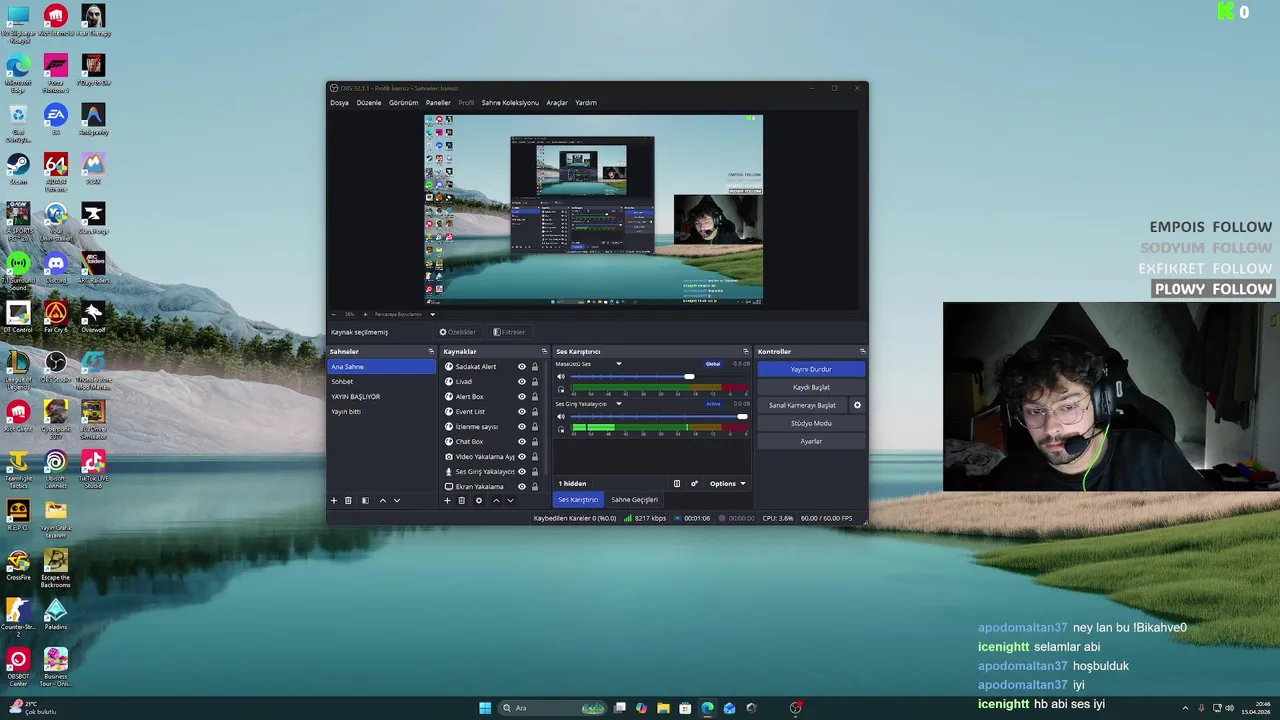Hide the Chat Box source
1280x720 pixels.
pos(521,442)
